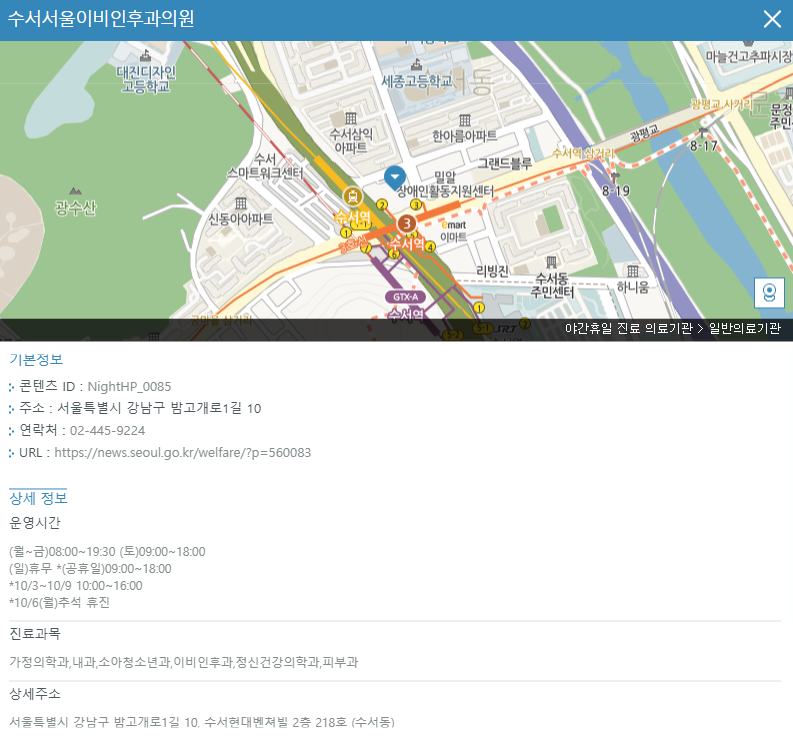
Task: Select the 상세 정보 section heading
Action: tap(38, 498)
